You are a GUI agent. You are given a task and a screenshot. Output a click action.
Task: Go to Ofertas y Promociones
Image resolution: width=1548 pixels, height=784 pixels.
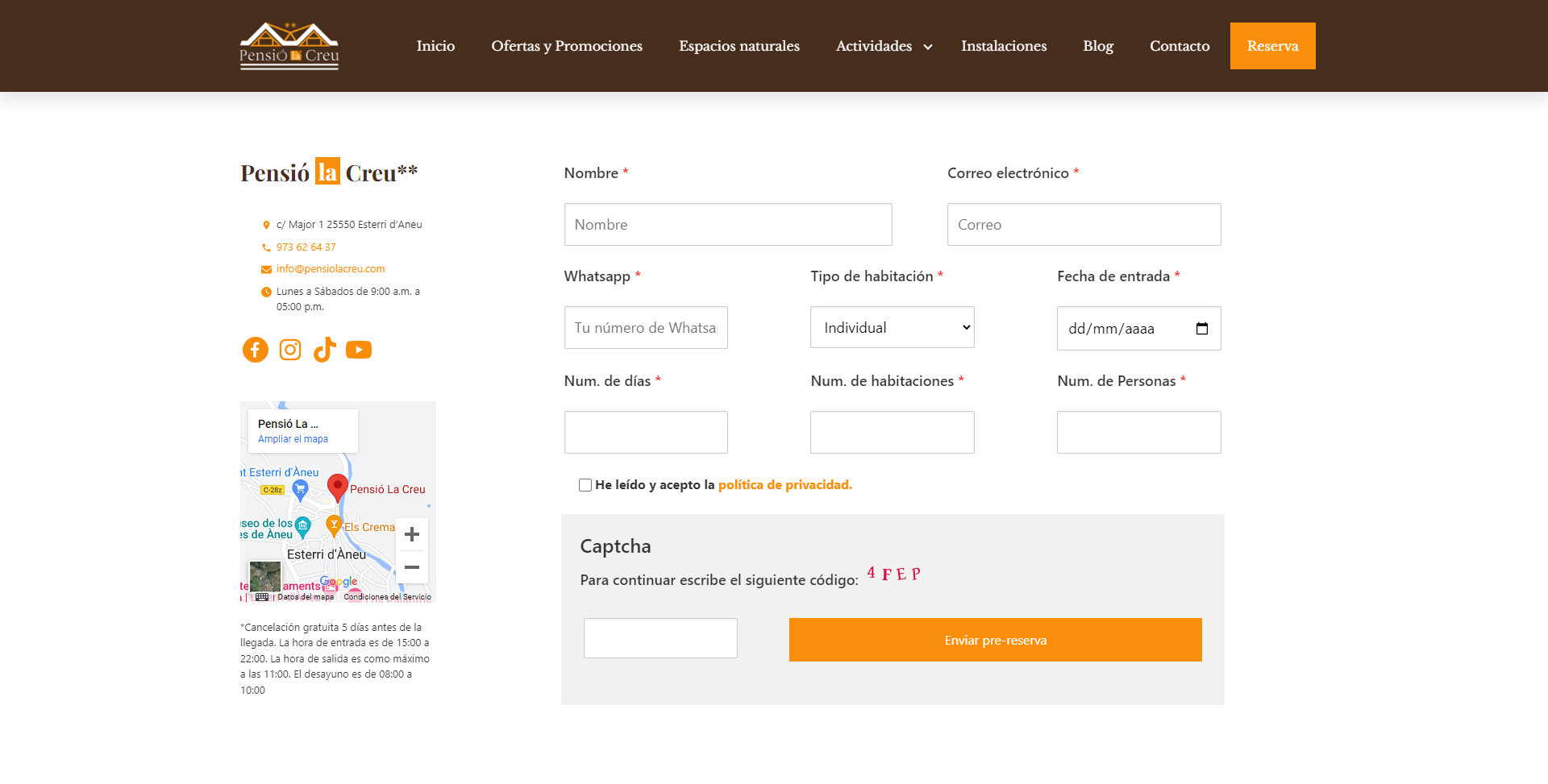567,46
